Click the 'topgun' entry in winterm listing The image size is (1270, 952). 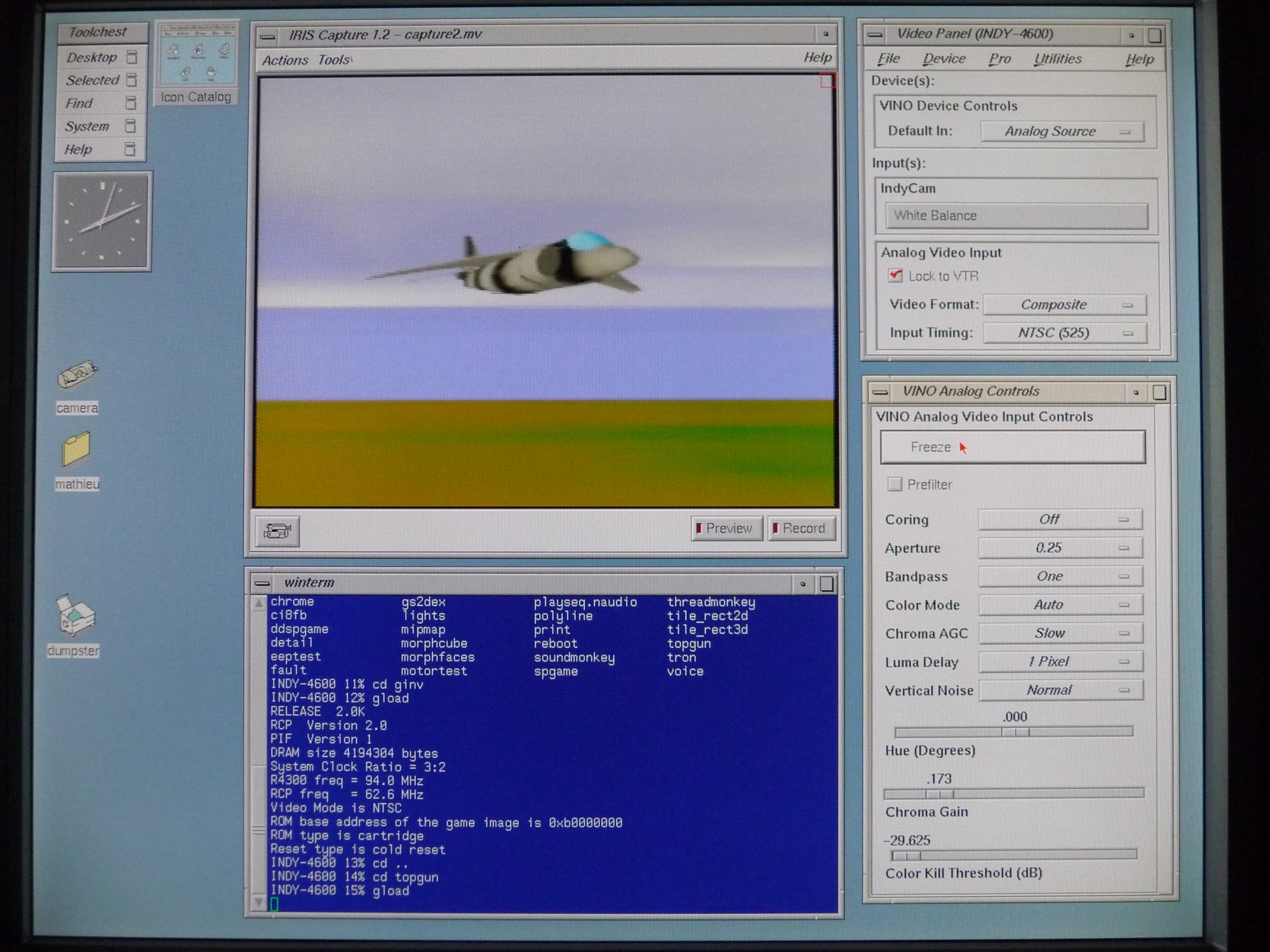[x=689, y=644]
